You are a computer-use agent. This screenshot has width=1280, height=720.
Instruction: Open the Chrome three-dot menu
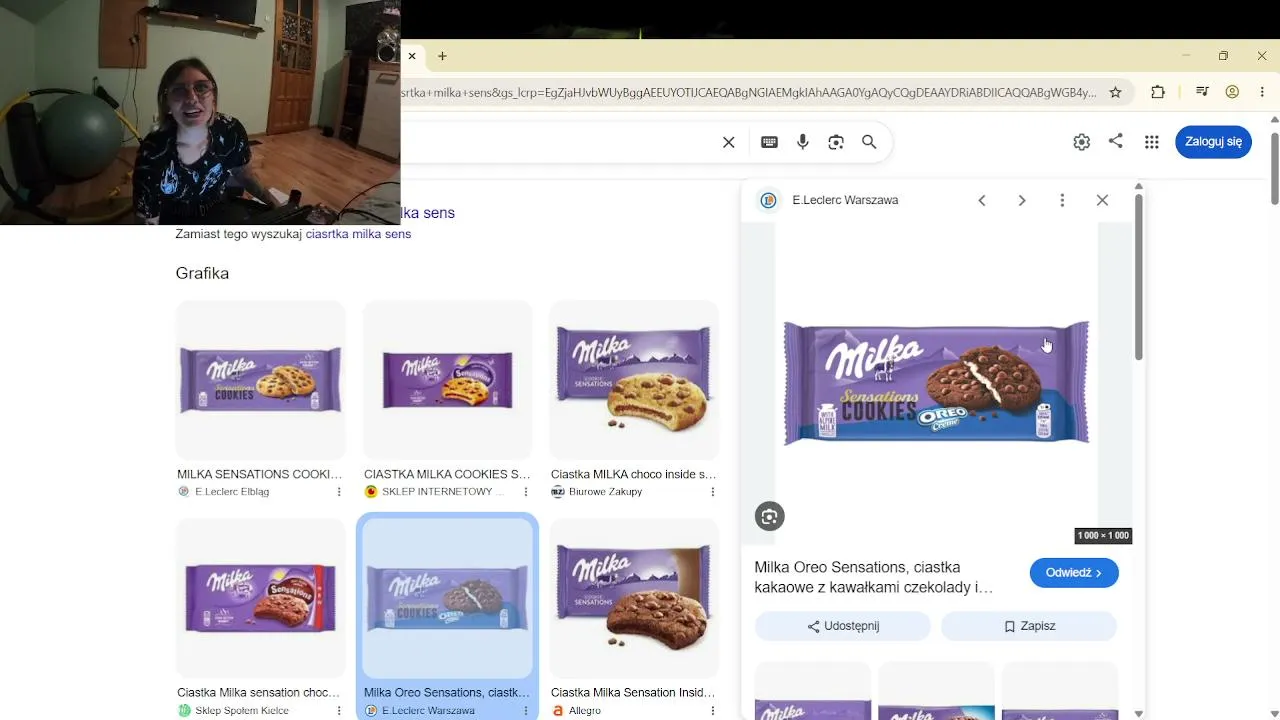point(1262,92)
